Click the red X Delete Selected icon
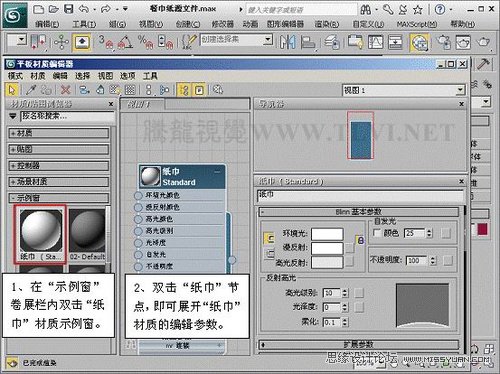The height and width of the screenshot is (374, 500). click(x=66, y=90)
